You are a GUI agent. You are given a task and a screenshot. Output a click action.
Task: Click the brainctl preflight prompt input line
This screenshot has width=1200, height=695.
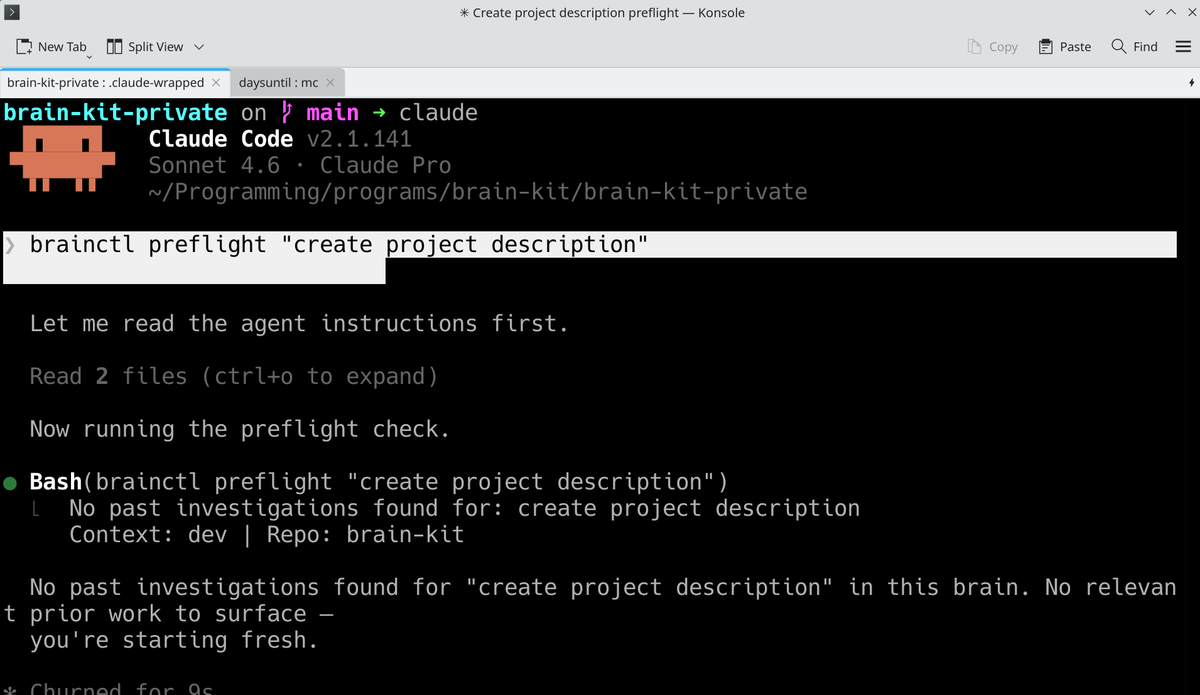[590, 245]
